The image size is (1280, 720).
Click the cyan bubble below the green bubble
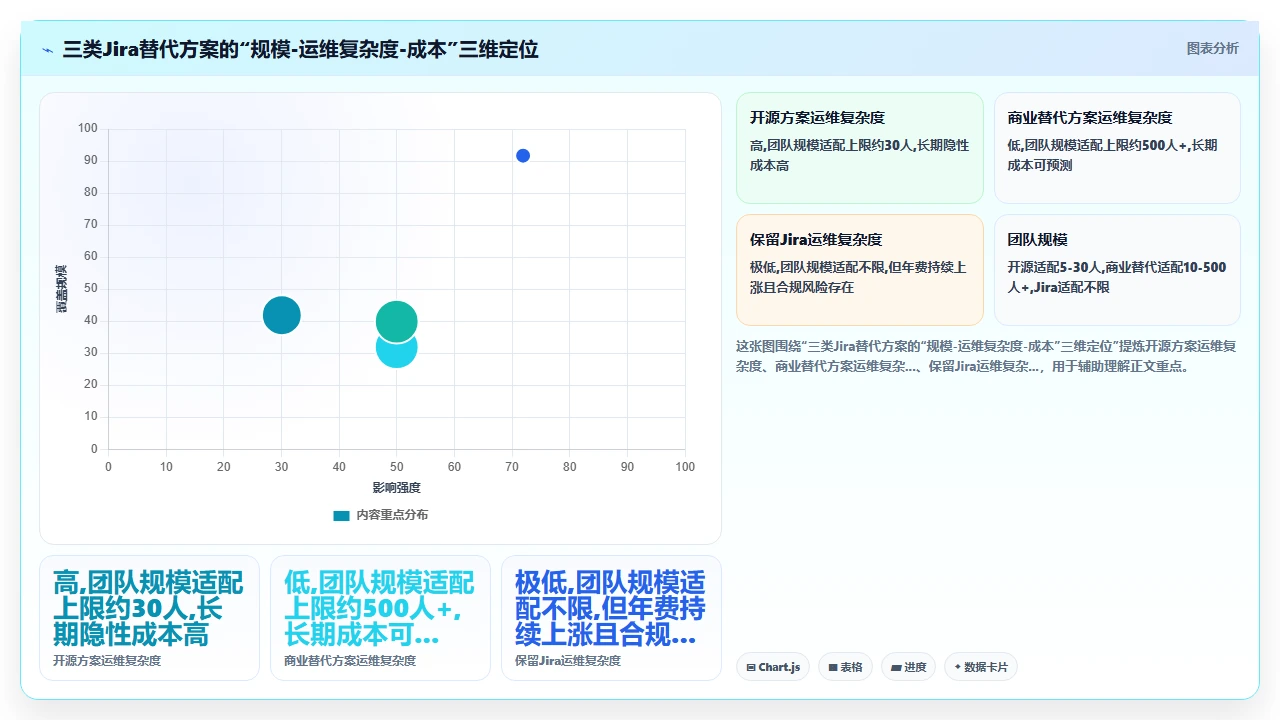[x=397, y=354]
